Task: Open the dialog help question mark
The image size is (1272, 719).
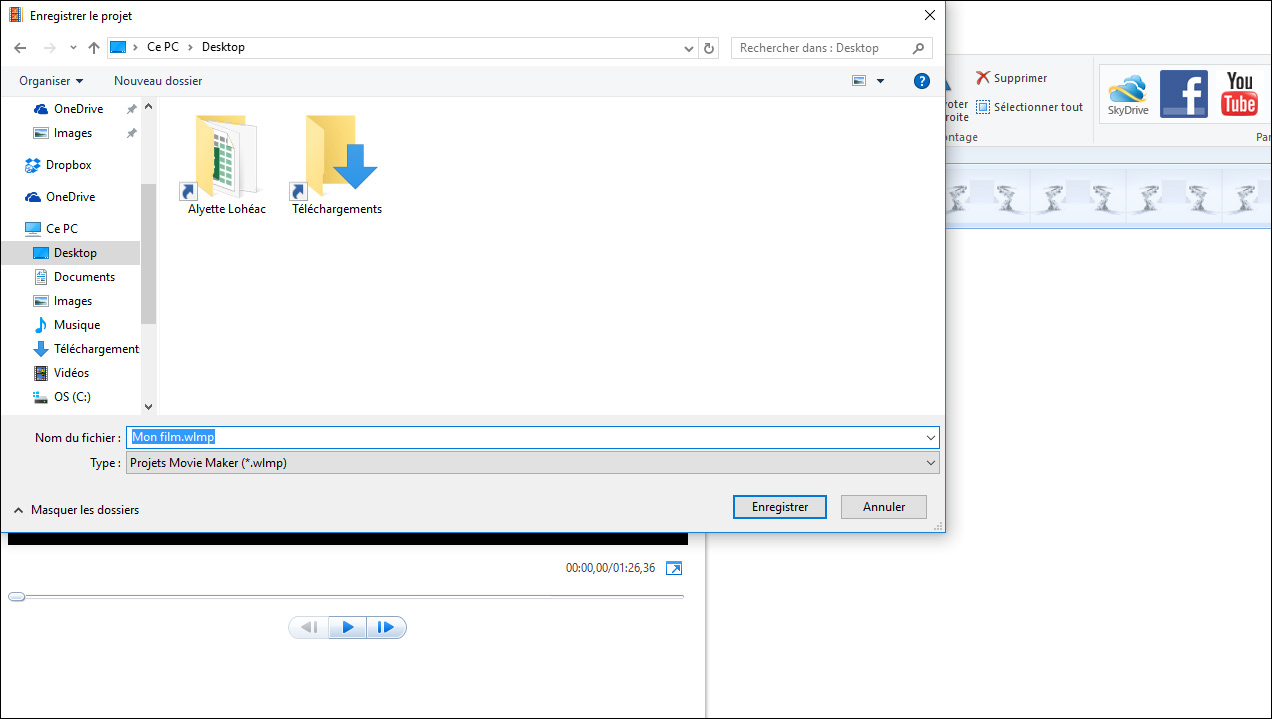Action: [x=921, y=81]
